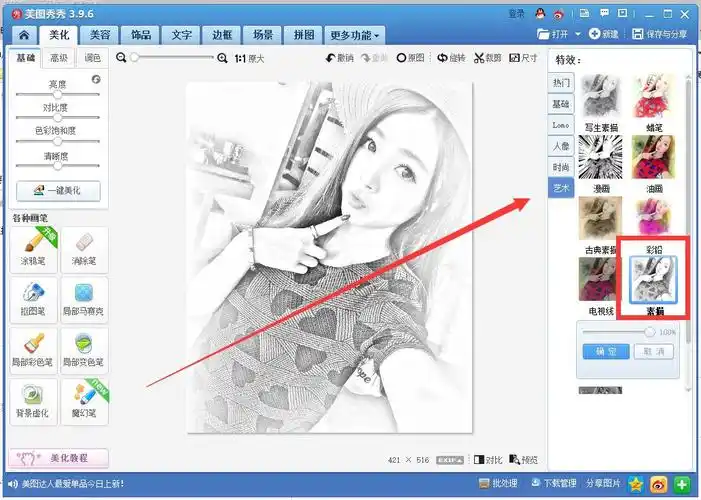Screen dimensions: 701x500
Task: Click the 裁剪 crop tool
Action: tap(487, 58)
